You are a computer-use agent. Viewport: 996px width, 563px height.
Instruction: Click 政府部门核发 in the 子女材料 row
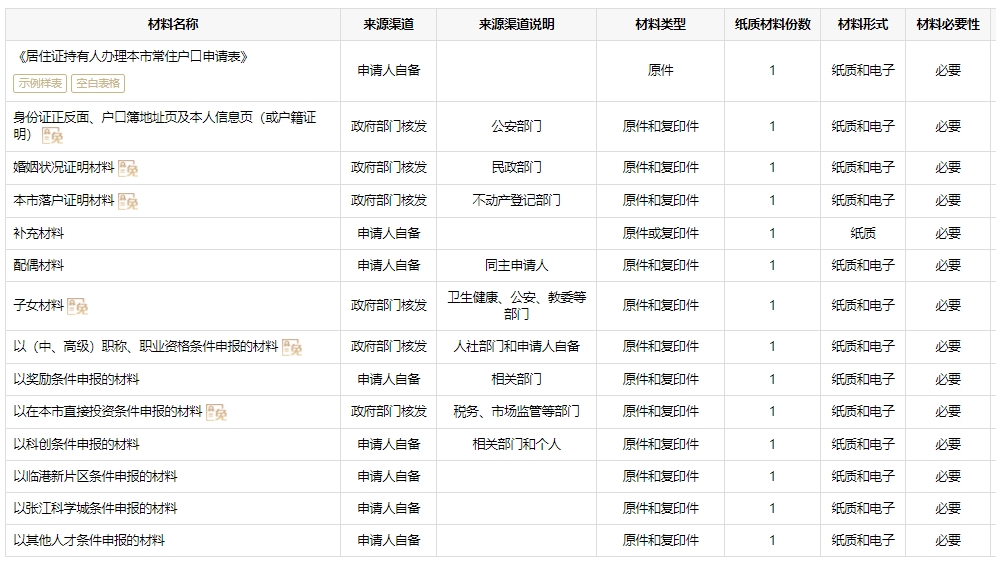point(388,305)
